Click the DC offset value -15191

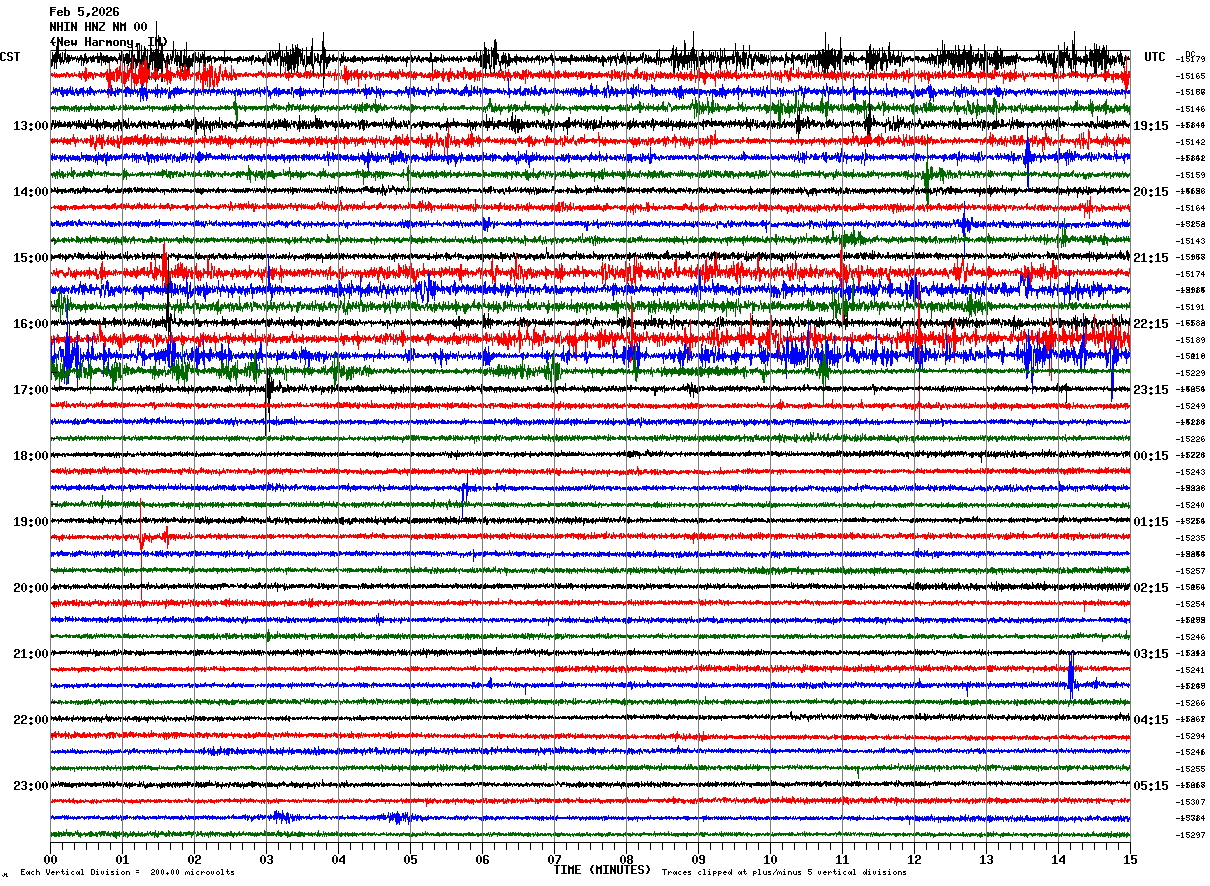coord(1191,307)
